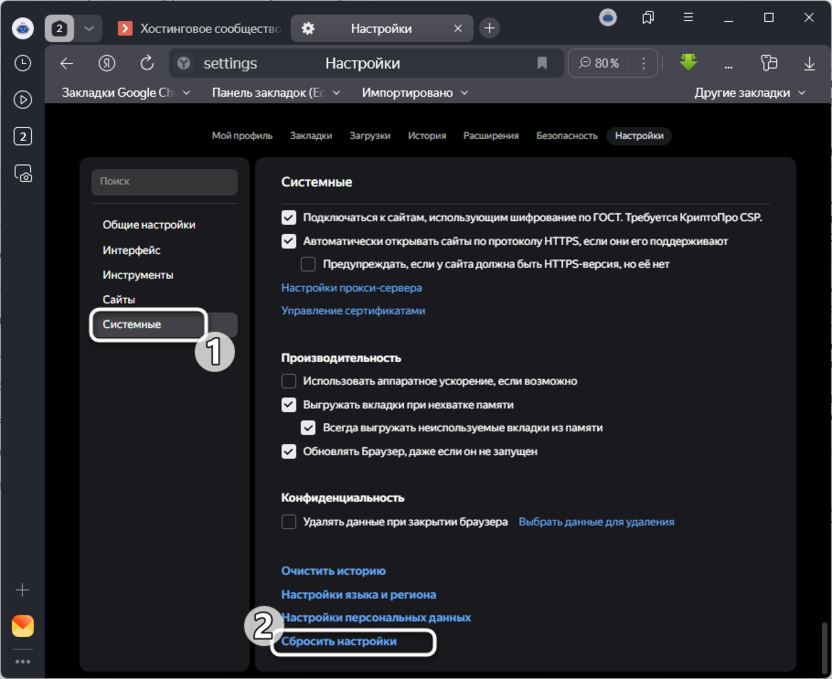This screenshot has width=832, height=679.
Task: Expand Панель закладок bookmarks folder
Action: pyautogui.click(x=276, y=93)
